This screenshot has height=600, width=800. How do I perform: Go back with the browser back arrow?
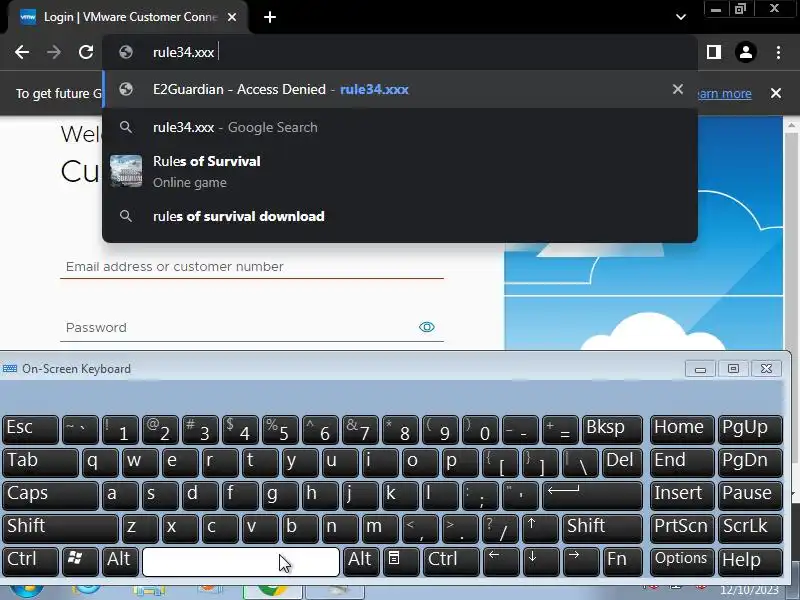22,52
